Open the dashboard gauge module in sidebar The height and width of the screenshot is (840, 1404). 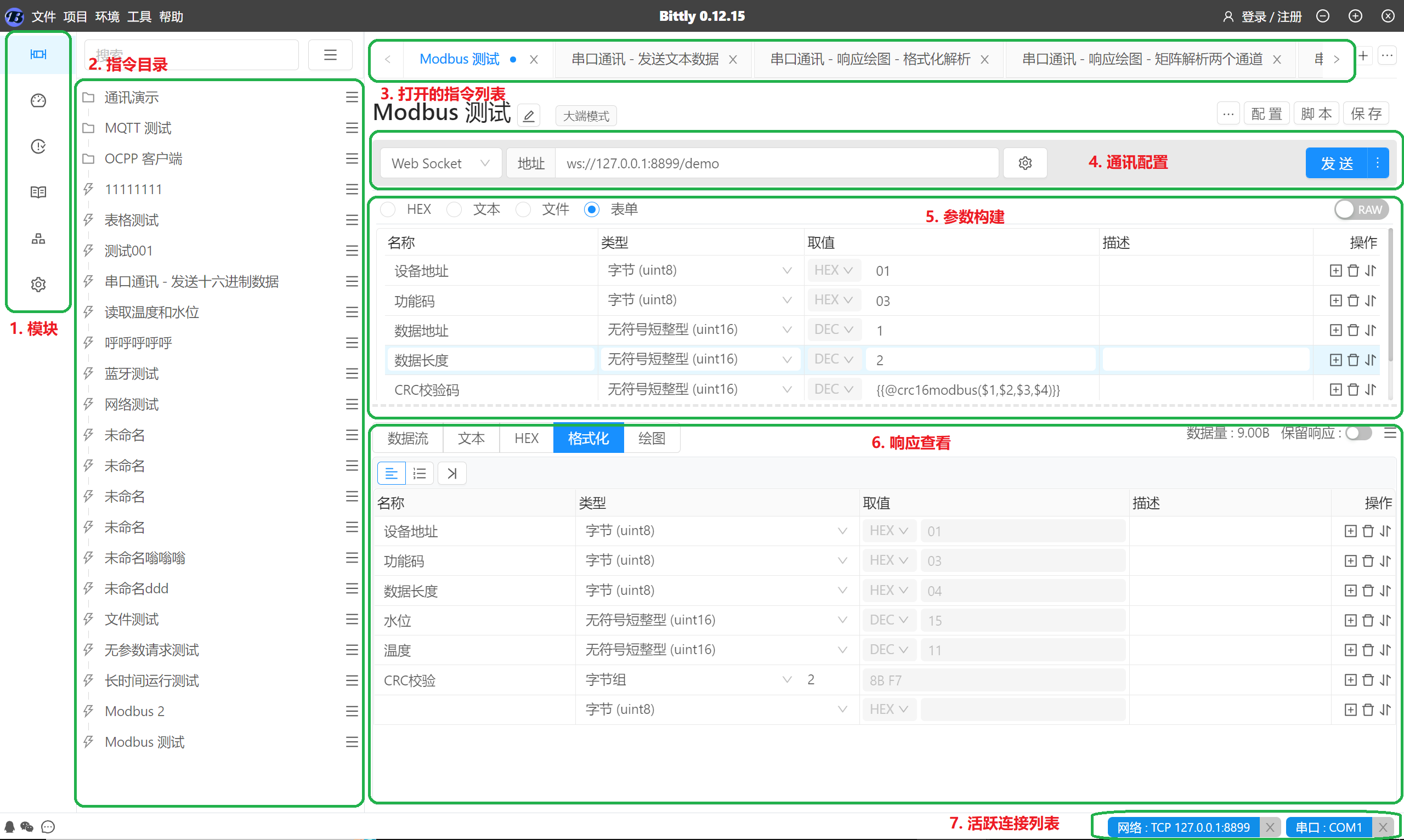[x=38, y=101]
